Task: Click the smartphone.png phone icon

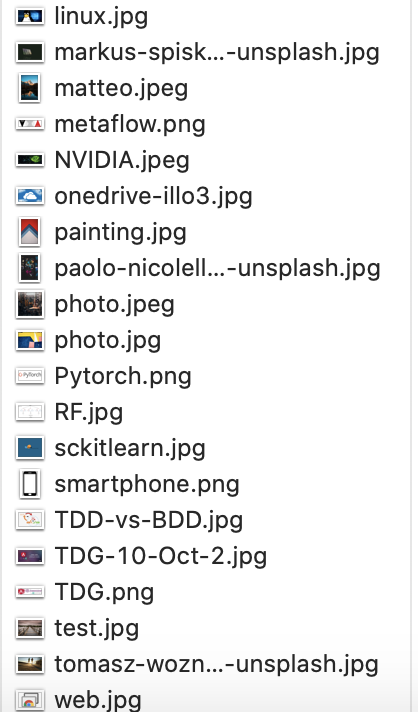Action: pos(30,484)
